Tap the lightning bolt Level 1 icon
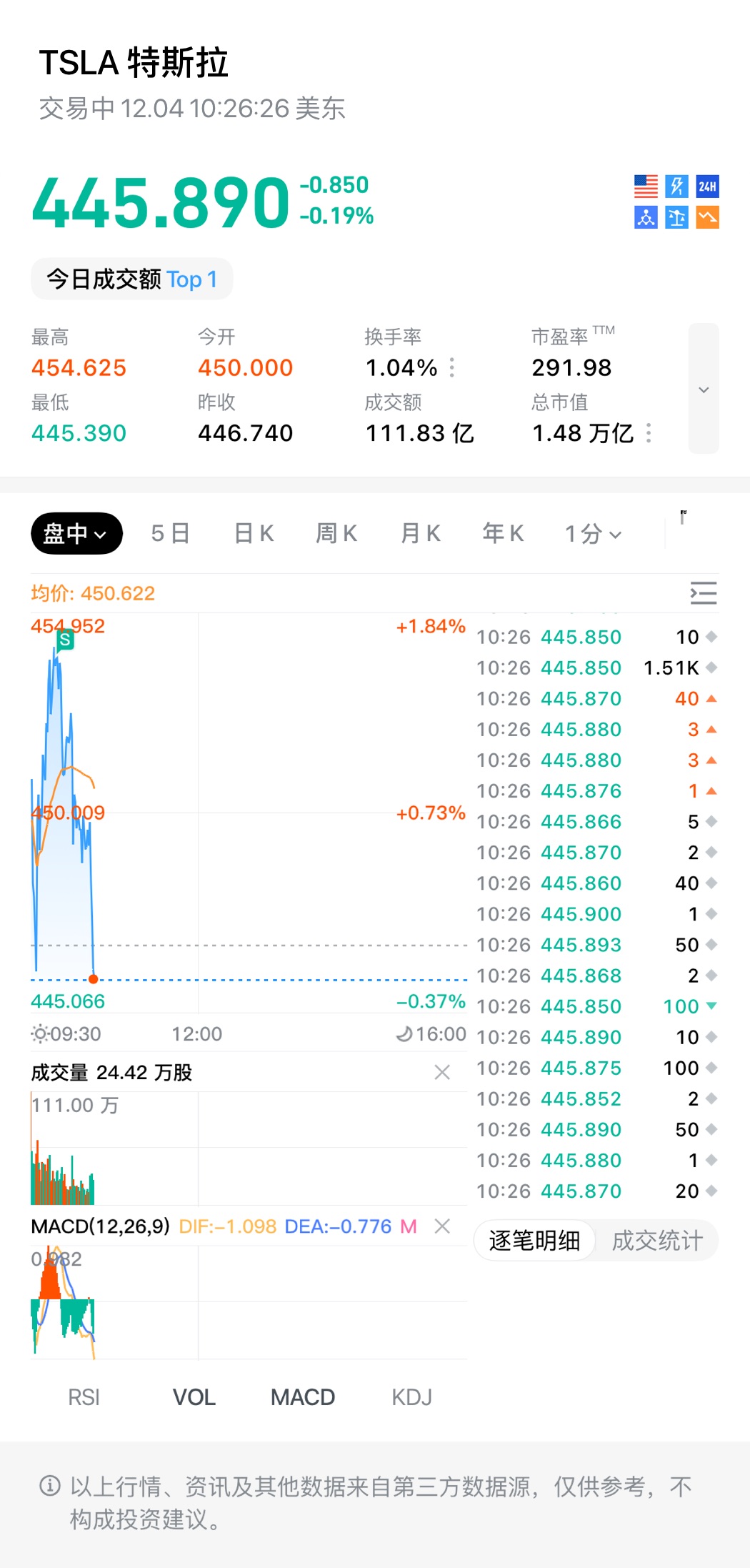Image resolution: width=750 pixels, height=1568 pixels. point(676,187)
